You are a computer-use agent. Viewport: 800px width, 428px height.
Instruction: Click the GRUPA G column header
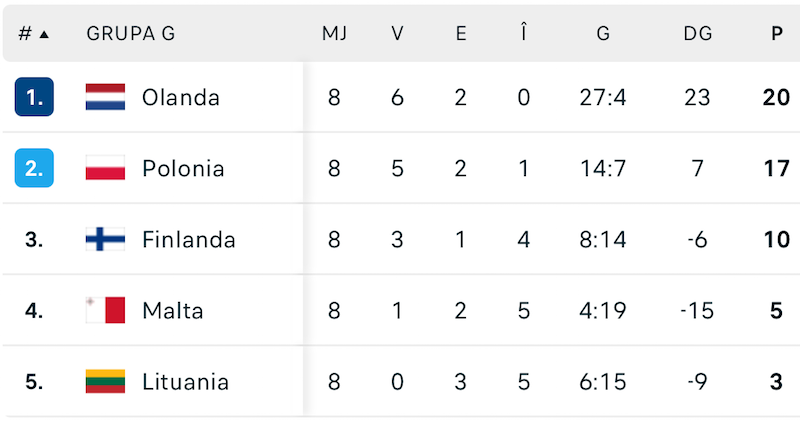(x=131, y=33)
